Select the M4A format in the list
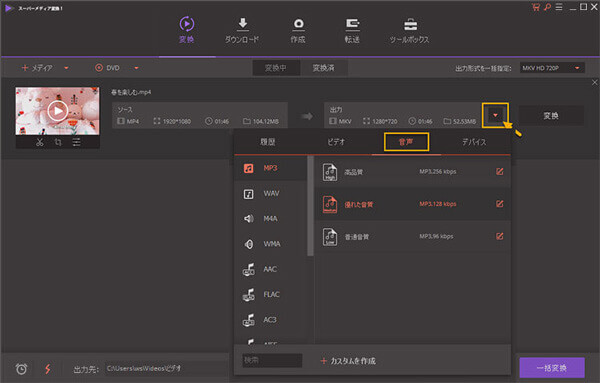Viewport: 600px width, 383px height. 271,218
